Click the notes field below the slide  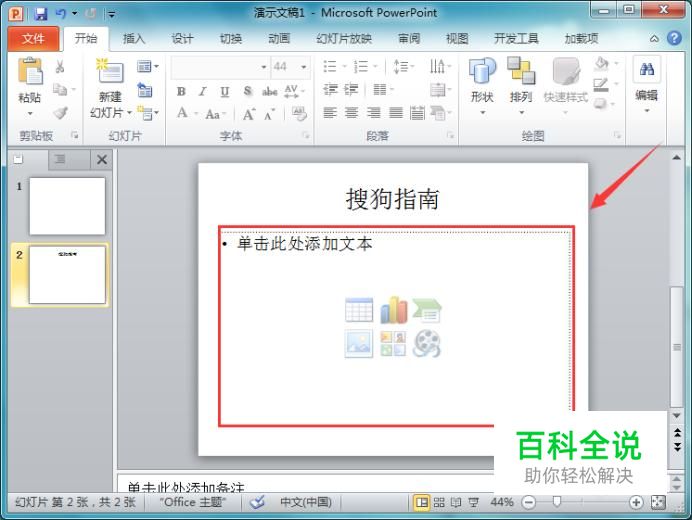(305, 483)
